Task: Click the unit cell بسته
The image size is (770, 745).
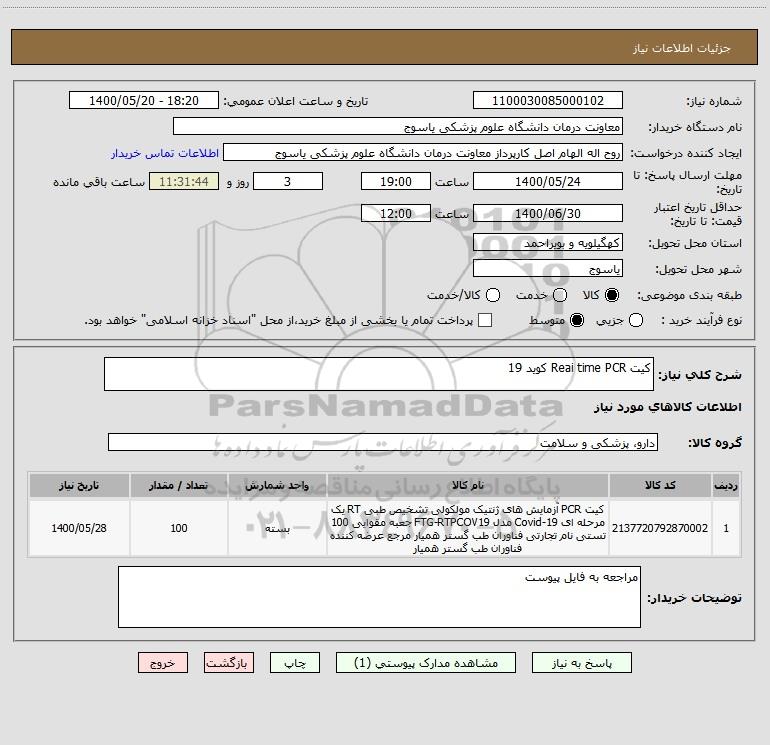Action: click(x=277, y=528)
